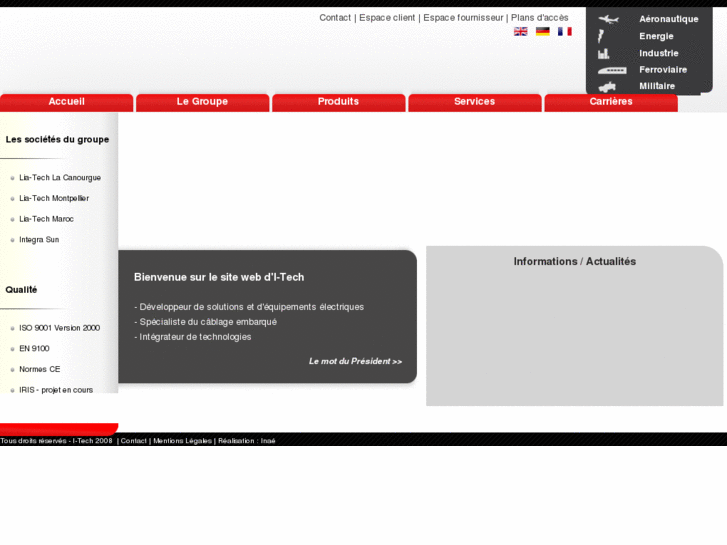Viewport: 727px width, 545px height.
Task: Open Integra Sun company page
Action: (39, 240)
